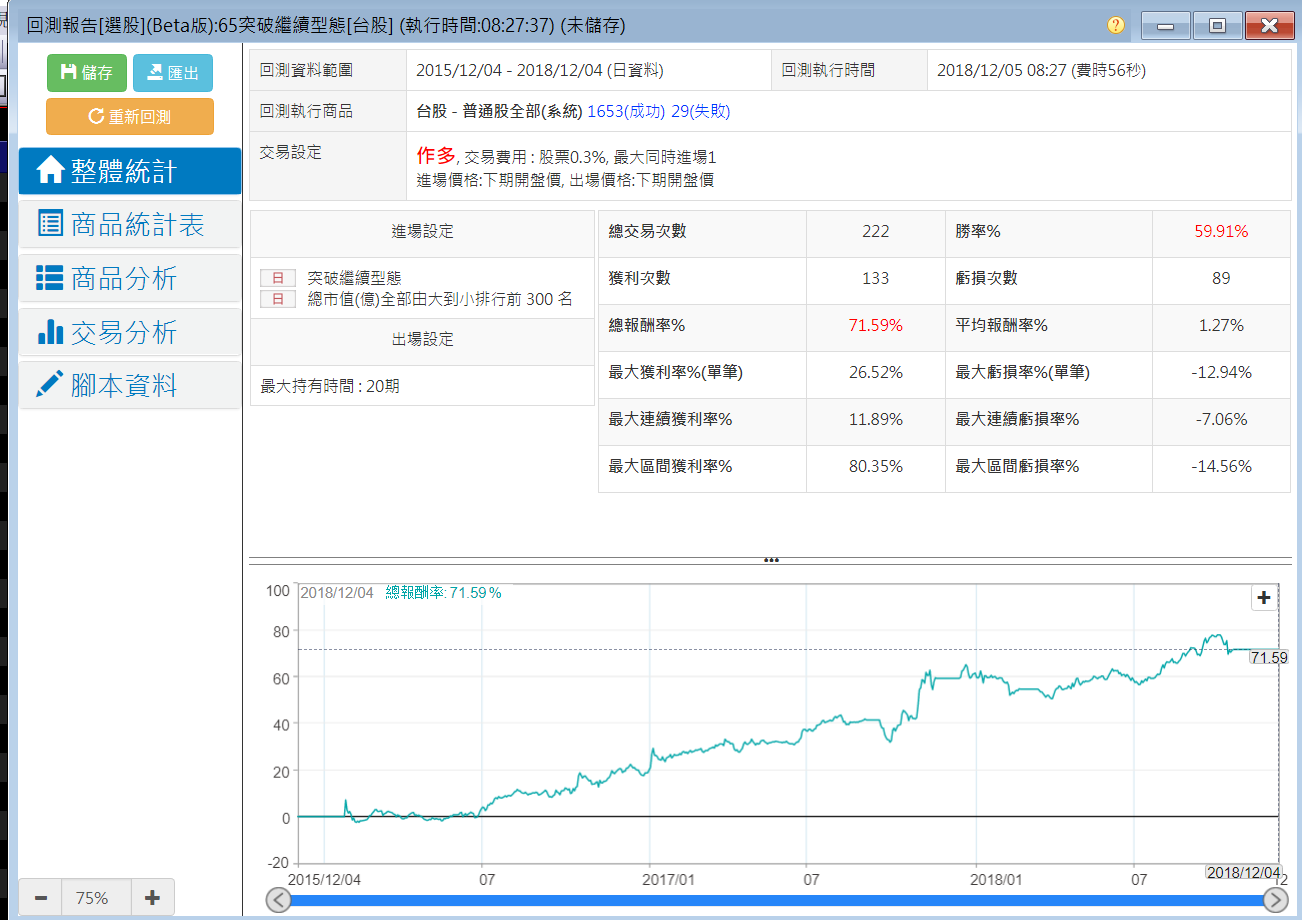The width and height of the screenshot is (1302, 920).
Task: Click the left arrow of the chart range slider
Action: click(280, 900)
